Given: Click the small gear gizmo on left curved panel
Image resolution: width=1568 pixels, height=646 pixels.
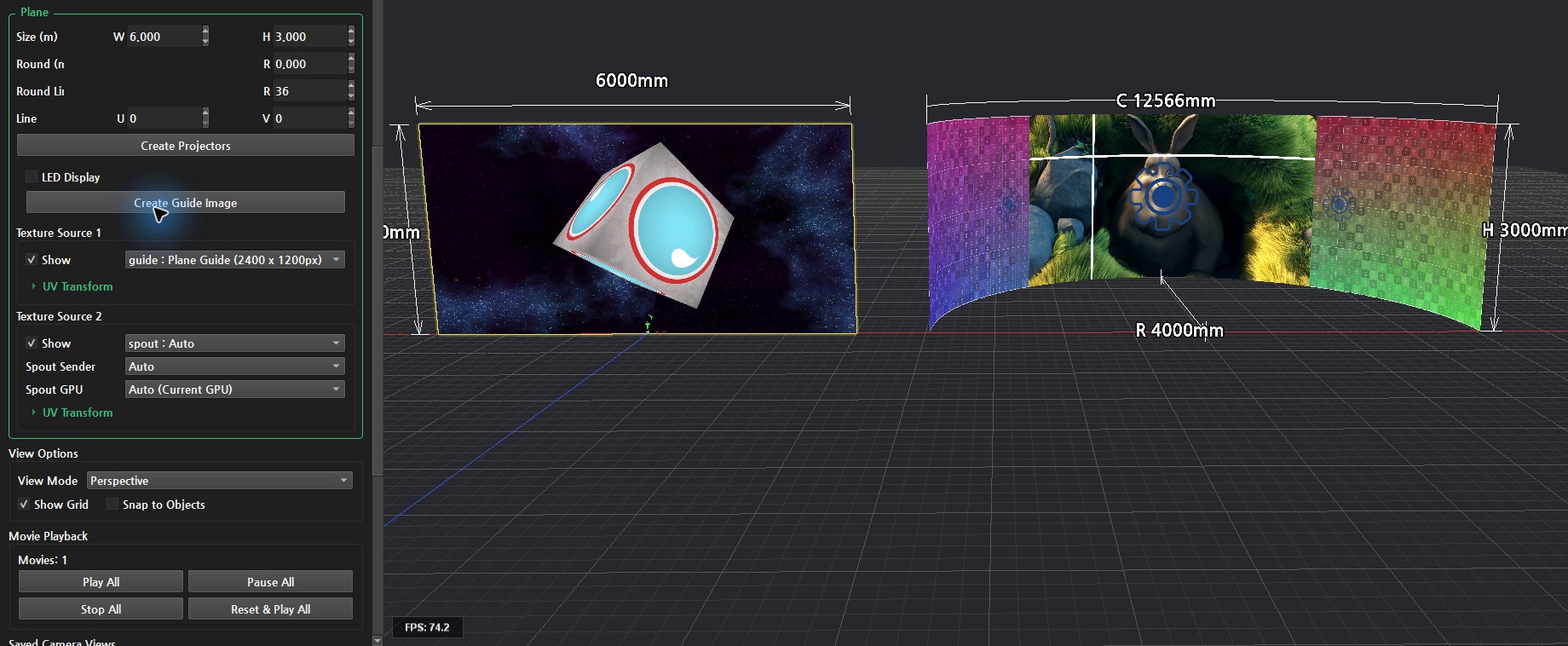Looking at the screenshot, I should click(x=1010, y=205).
